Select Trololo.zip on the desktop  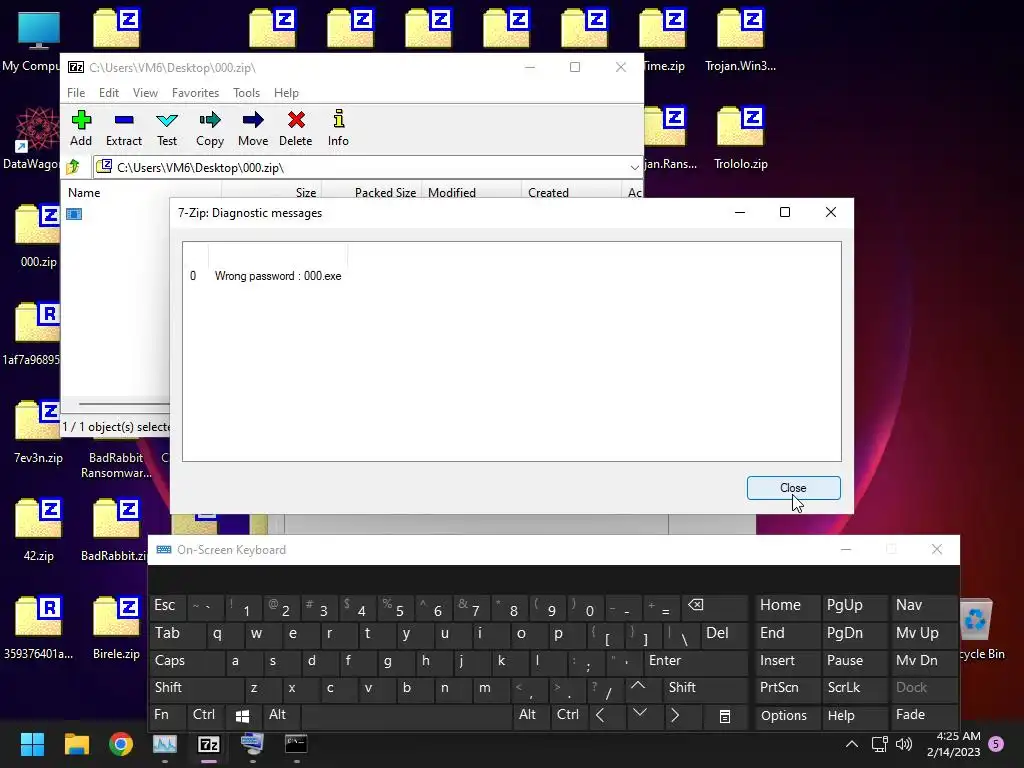(741, 138)
